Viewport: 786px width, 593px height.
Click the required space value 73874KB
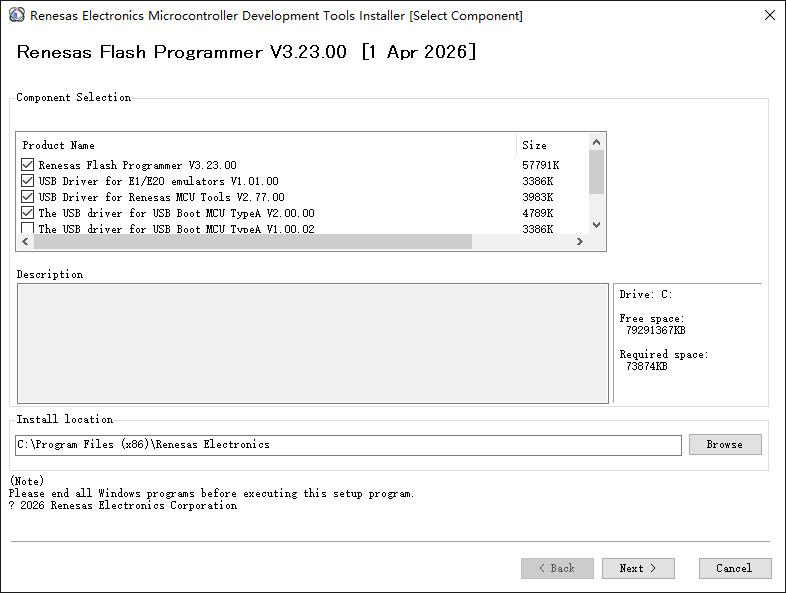click(x=647, y=366)
